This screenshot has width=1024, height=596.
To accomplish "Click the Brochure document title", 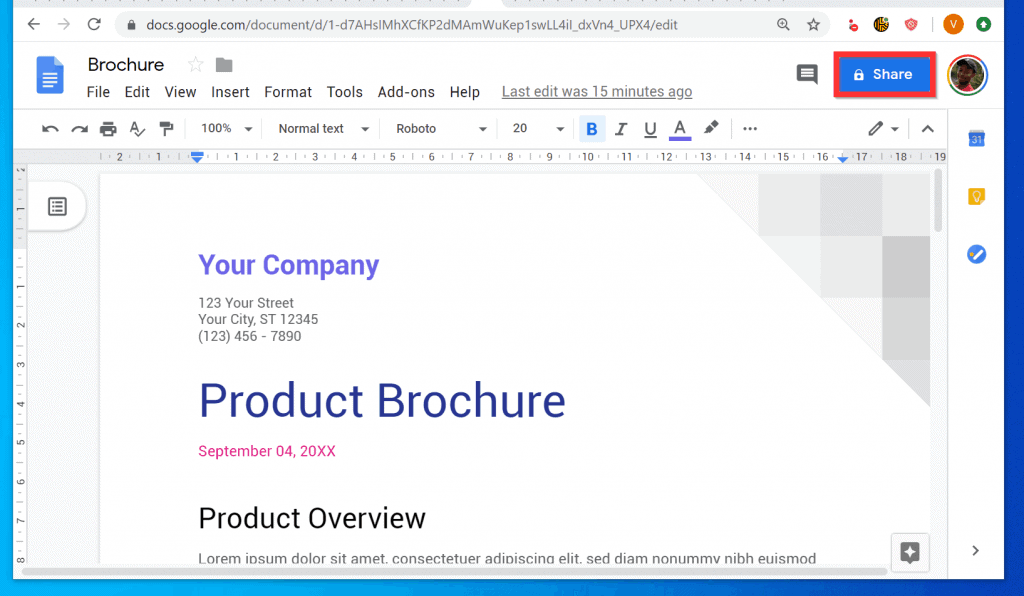I will [126, 65].
